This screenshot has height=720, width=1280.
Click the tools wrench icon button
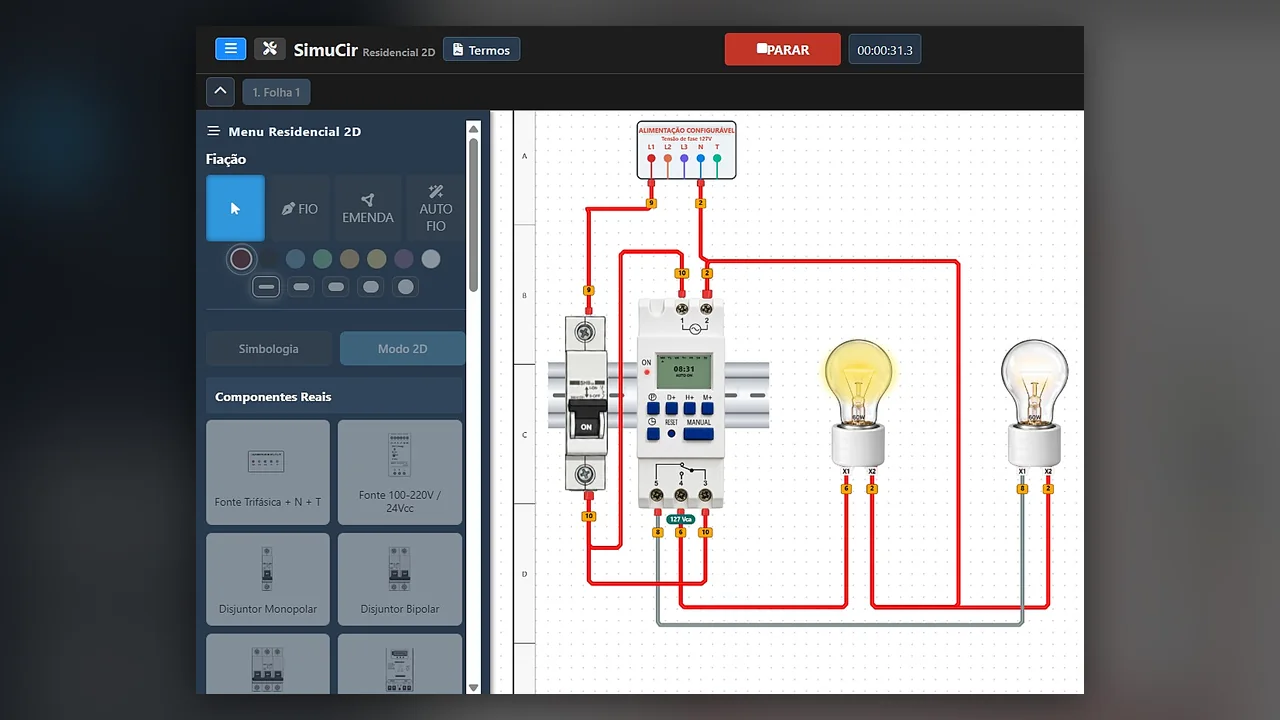point(270,49)
